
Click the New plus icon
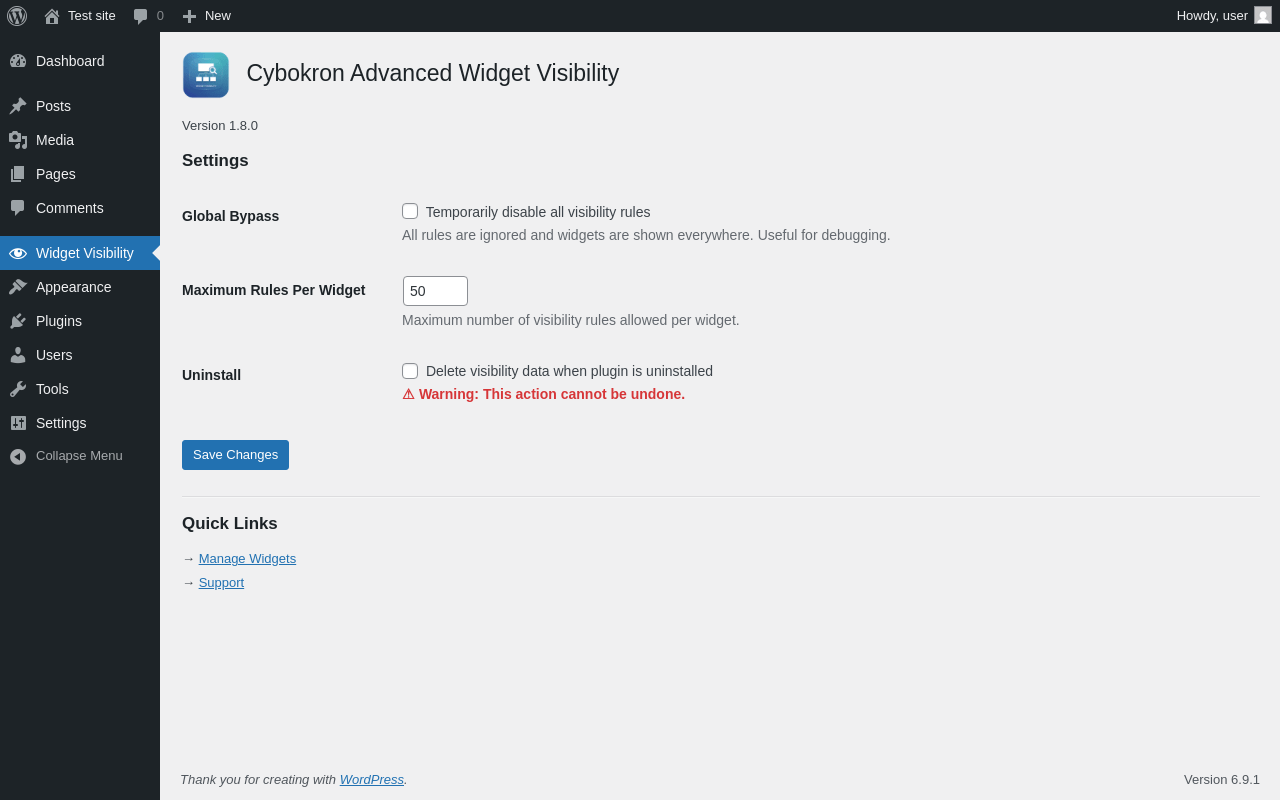click(x=189, y=16)
